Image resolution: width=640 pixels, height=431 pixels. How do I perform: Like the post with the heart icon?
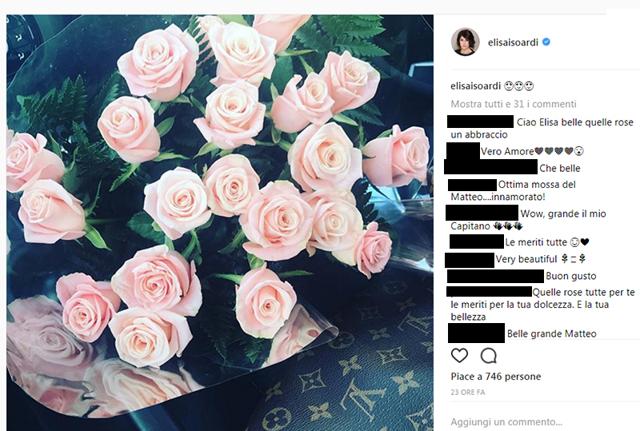(x=459, y=356)
